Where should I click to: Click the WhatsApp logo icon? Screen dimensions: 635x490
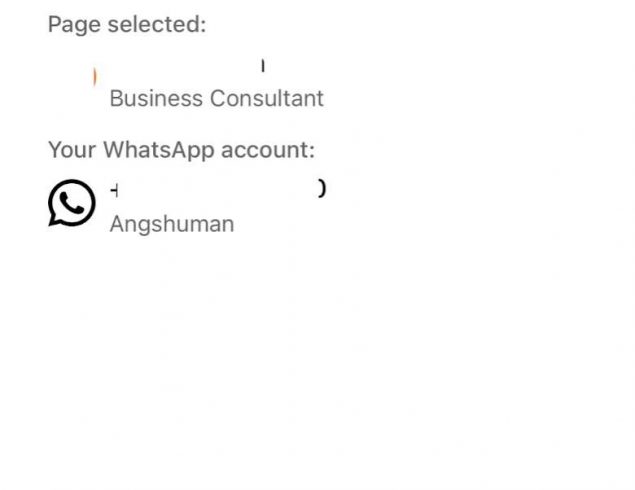tap(72, 203)
